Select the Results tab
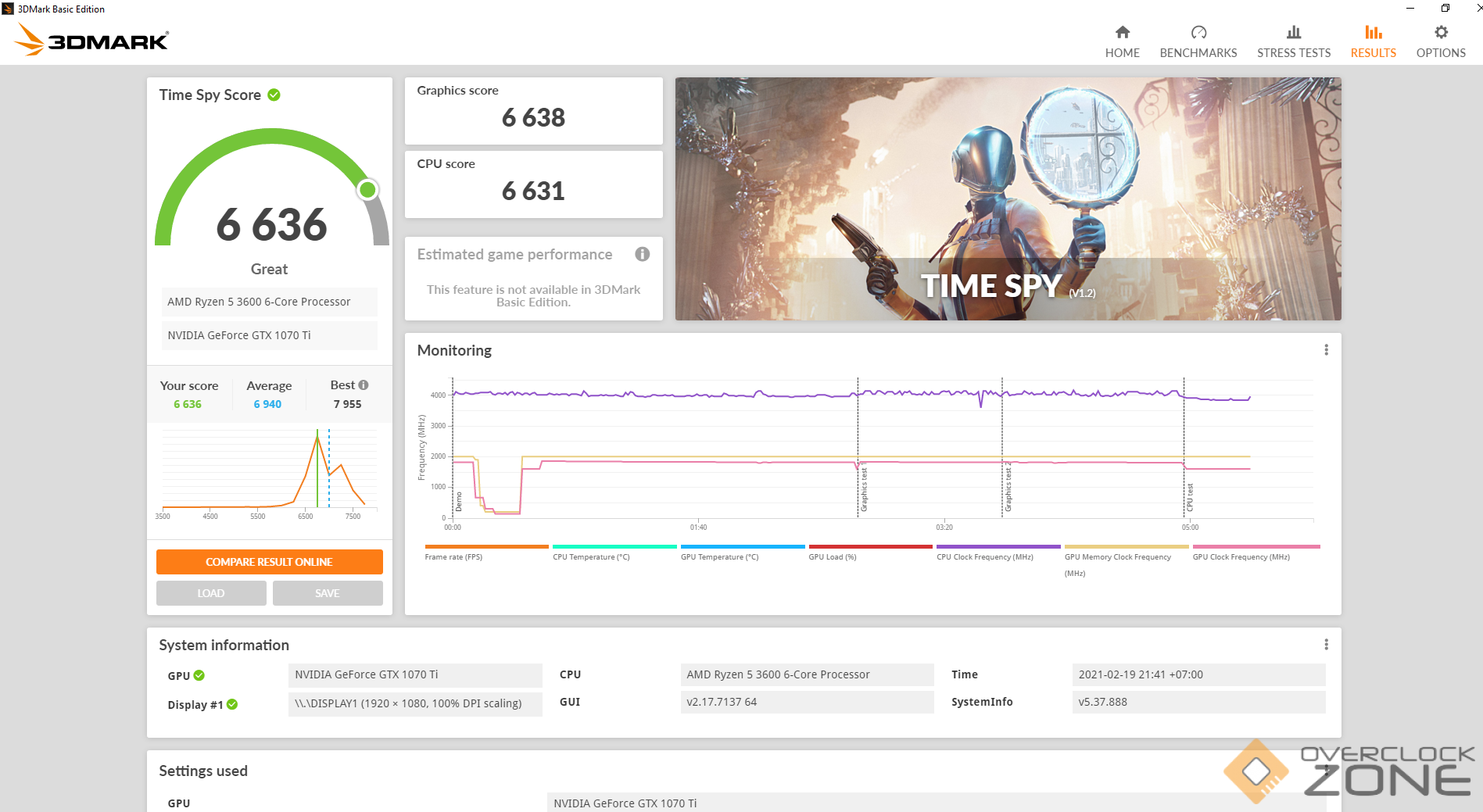 (1373, 41)
